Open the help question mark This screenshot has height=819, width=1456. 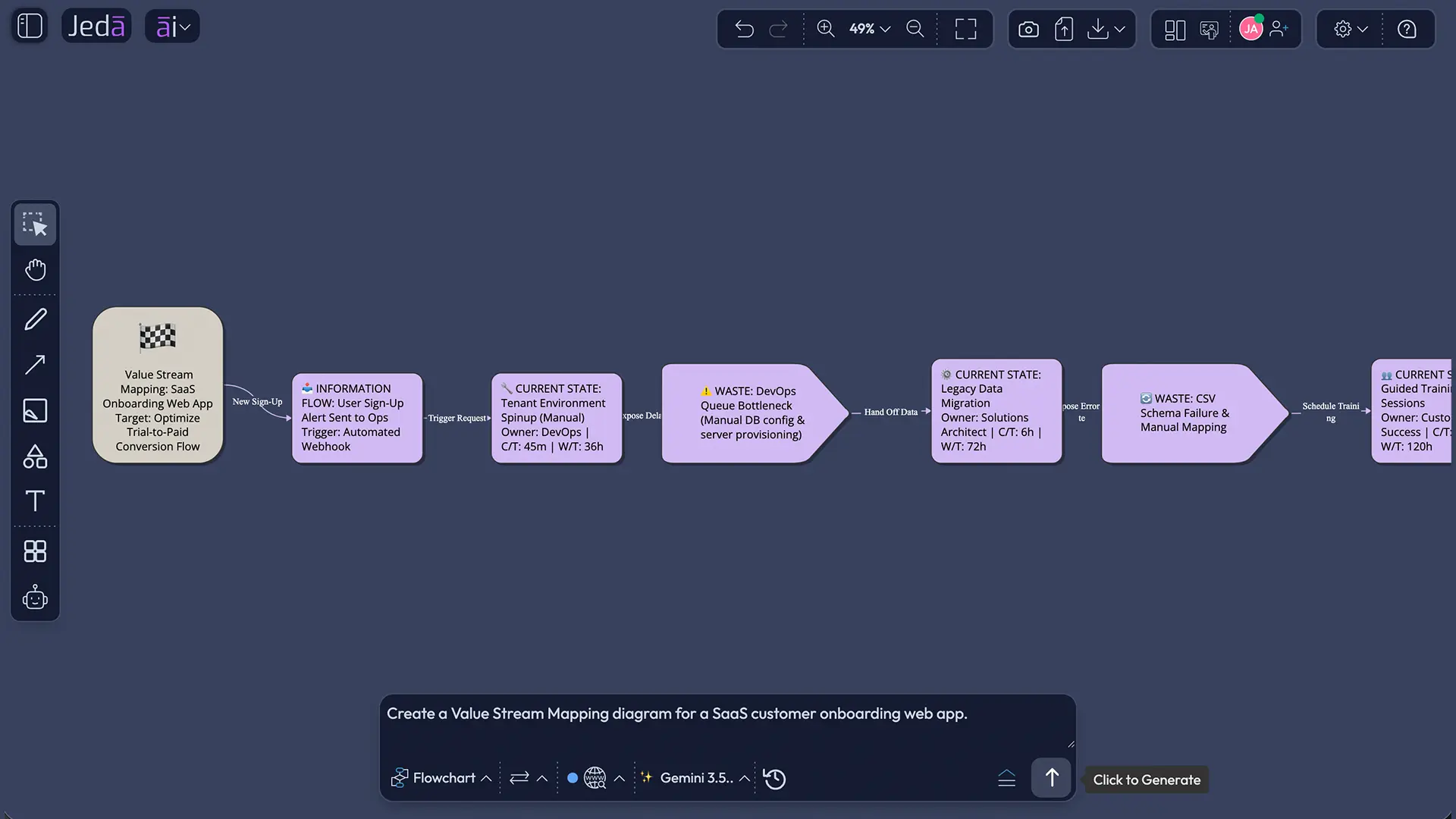pos(1407,29)
